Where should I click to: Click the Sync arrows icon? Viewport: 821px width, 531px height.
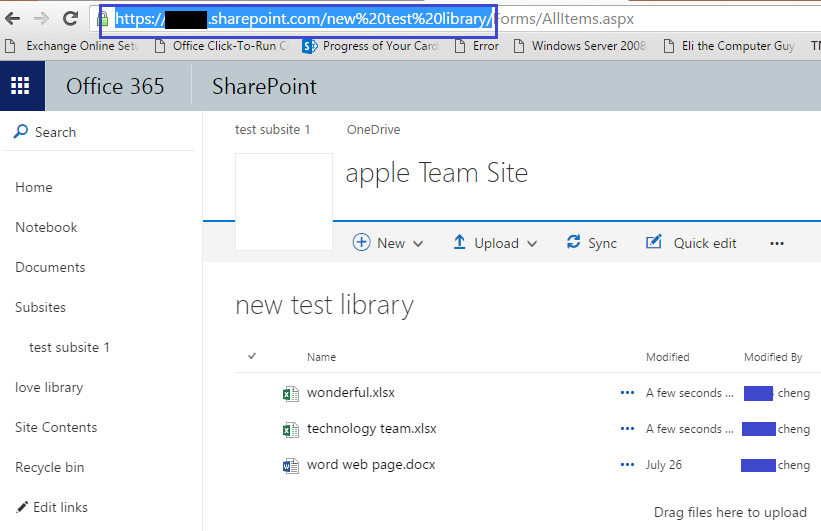573,242
